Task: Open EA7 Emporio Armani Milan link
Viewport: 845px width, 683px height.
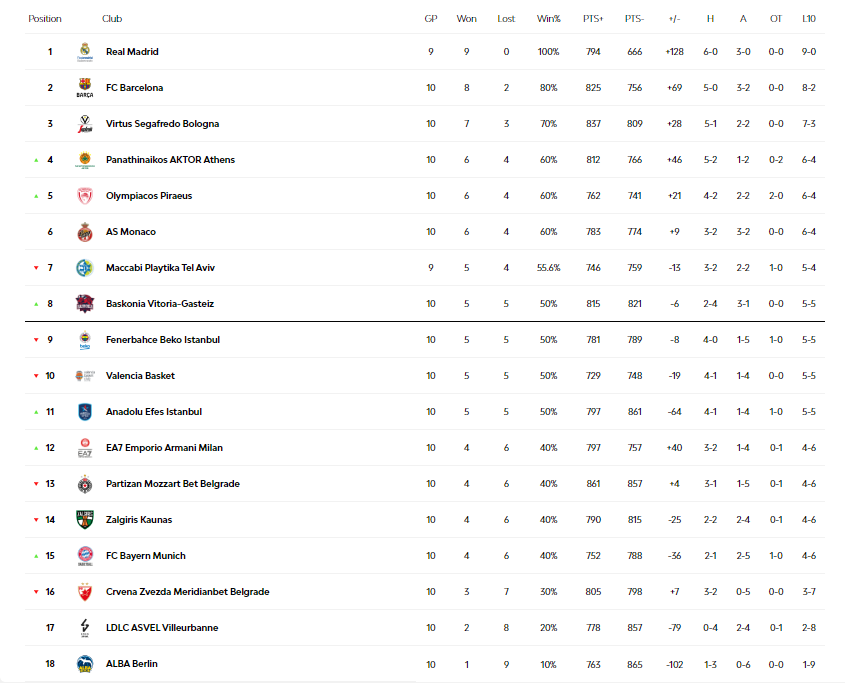Action: pos(164,447)
